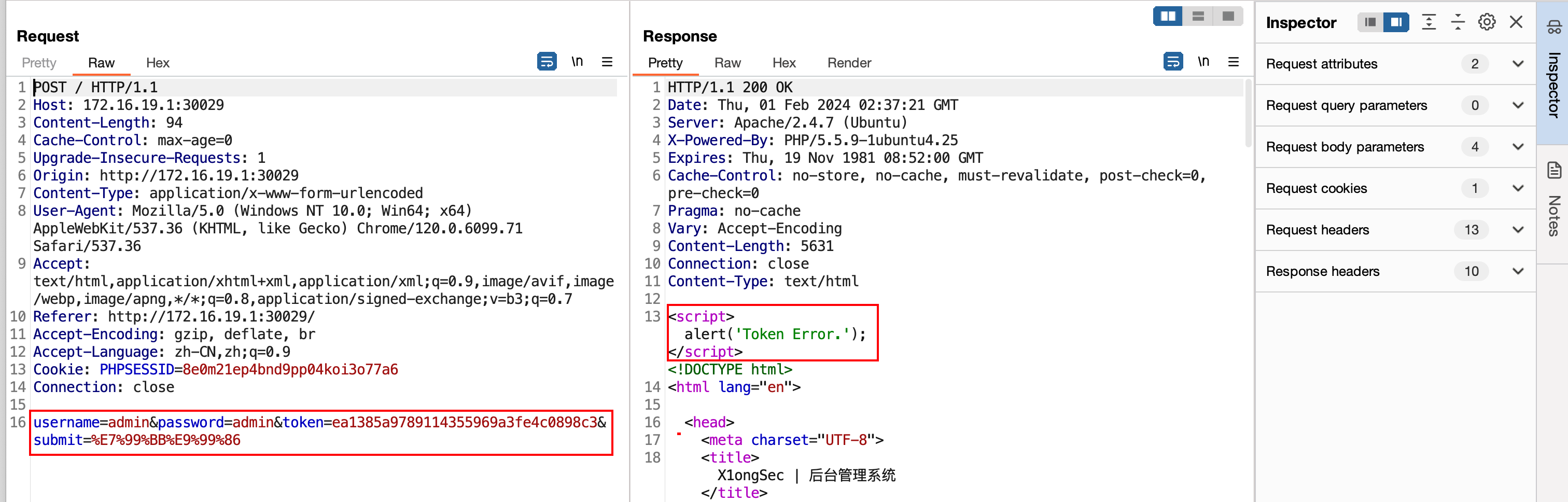
Task: Switch to top-bottom layout view
Action: pos(1198,16)
